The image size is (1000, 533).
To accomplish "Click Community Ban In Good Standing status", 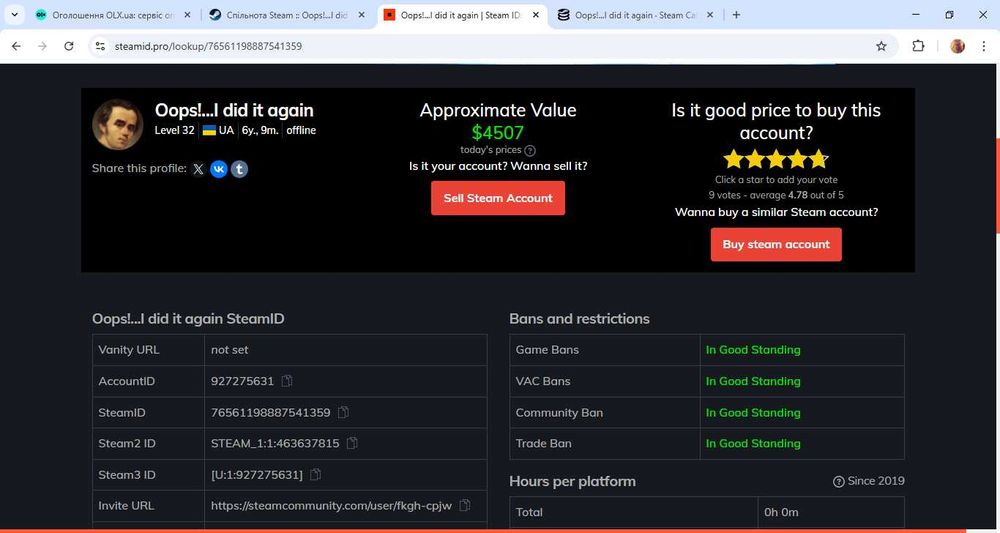I will click(x=753, y=413).
